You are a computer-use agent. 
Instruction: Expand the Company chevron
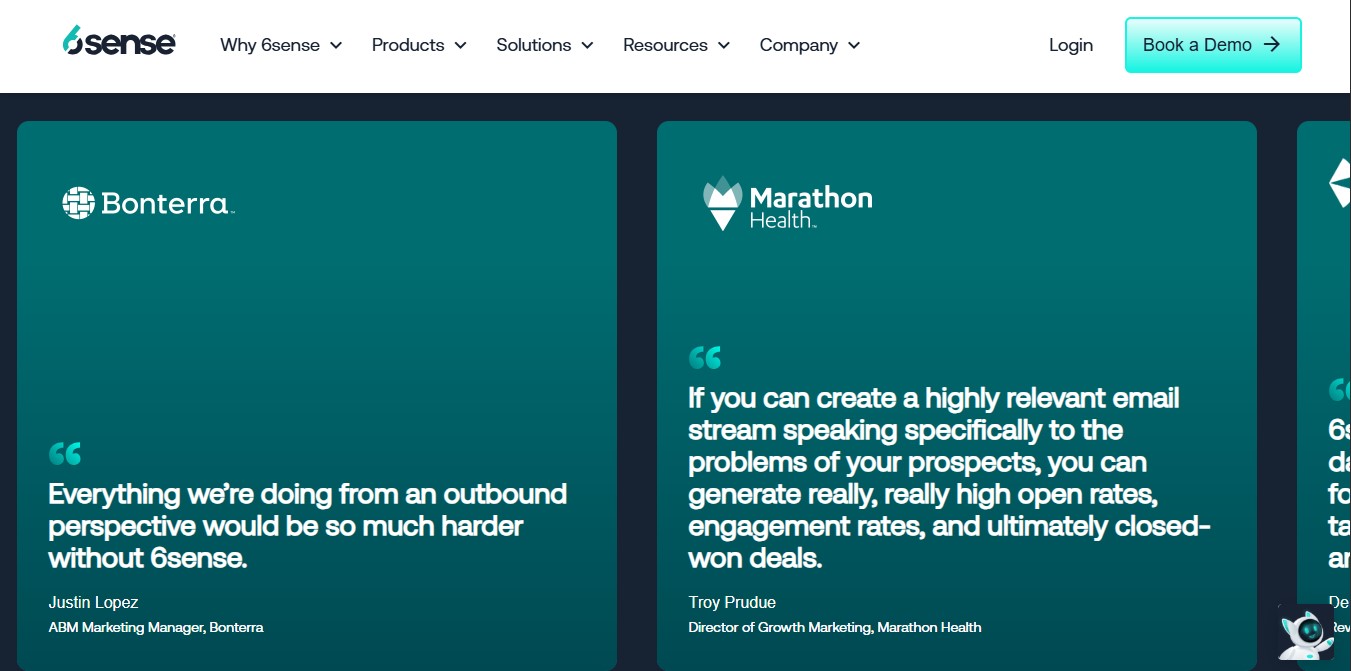click(x=854, y=45)
